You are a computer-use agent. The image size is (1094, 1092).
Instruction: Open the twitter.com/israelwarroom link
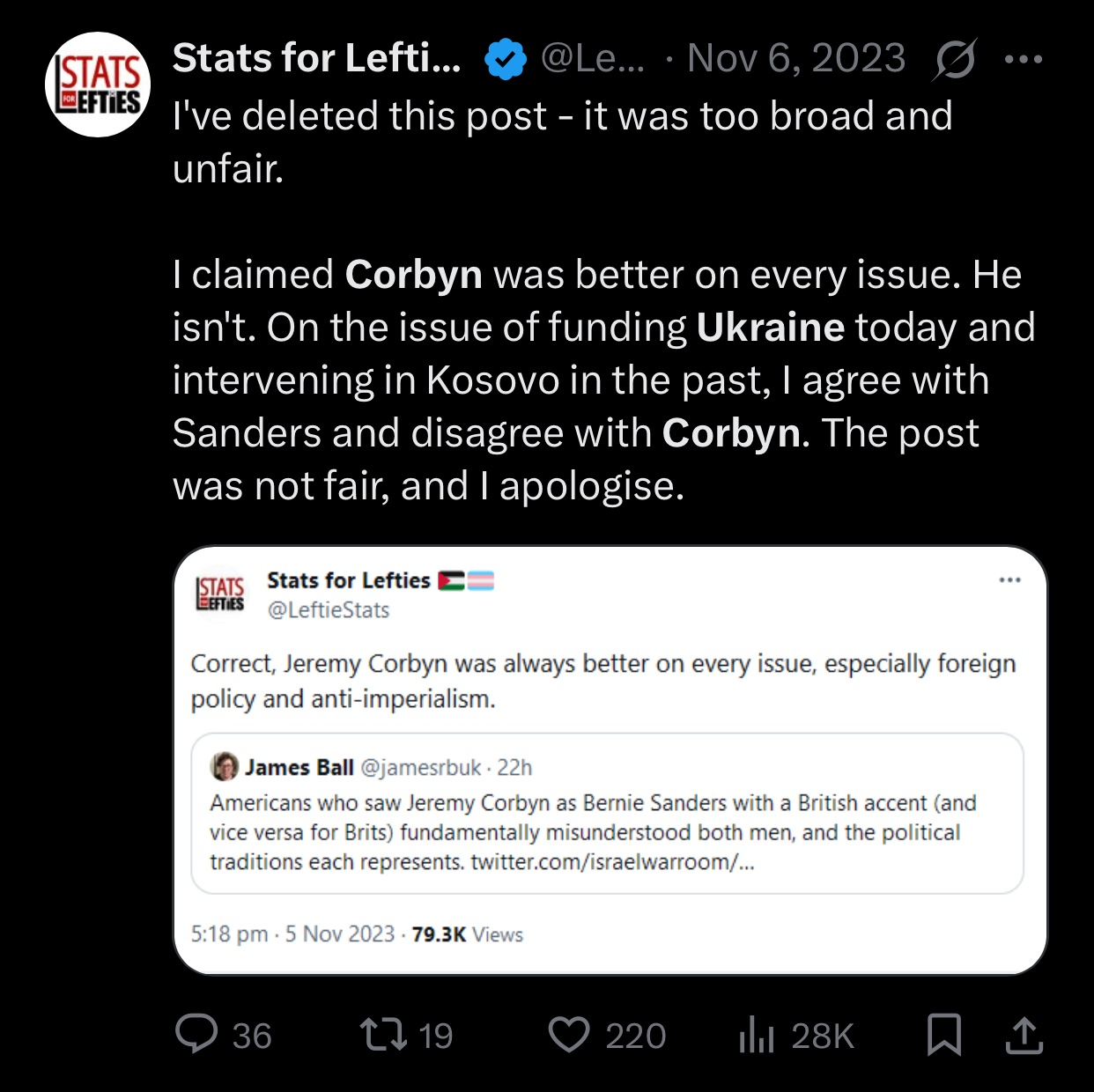click(x=612, y=861)
